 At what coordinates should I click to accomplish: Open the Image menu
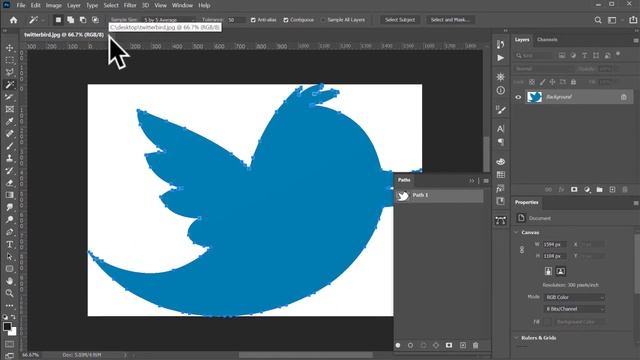[53, 5]
